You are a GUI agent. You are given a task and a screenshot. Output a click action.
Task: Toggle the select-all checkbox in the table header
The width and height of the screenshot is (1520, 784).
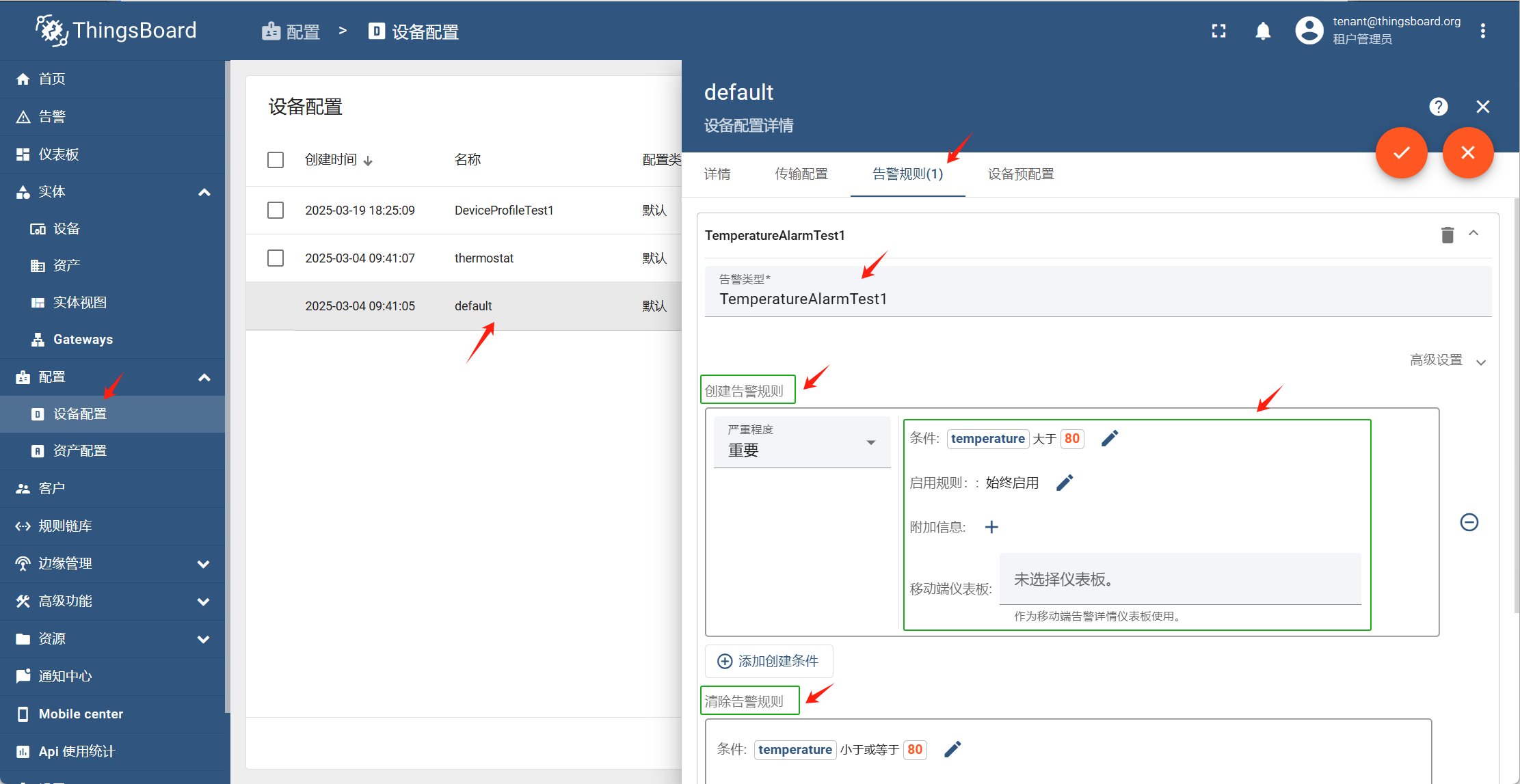(x=276, y=159)
